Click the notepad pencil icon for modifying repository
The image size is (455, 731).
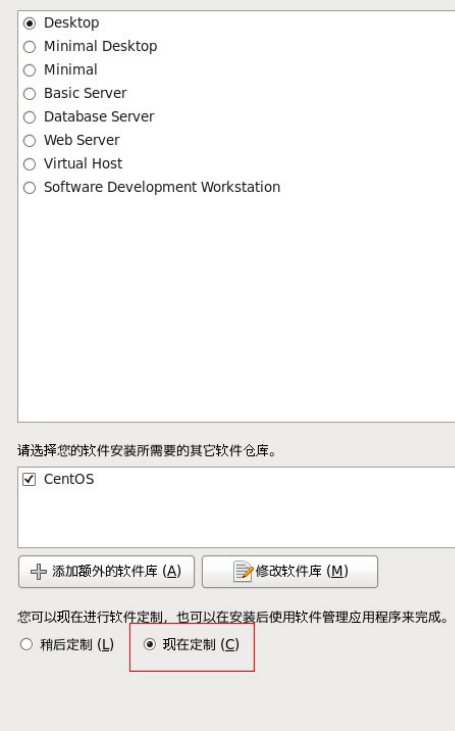pos(242,572)
